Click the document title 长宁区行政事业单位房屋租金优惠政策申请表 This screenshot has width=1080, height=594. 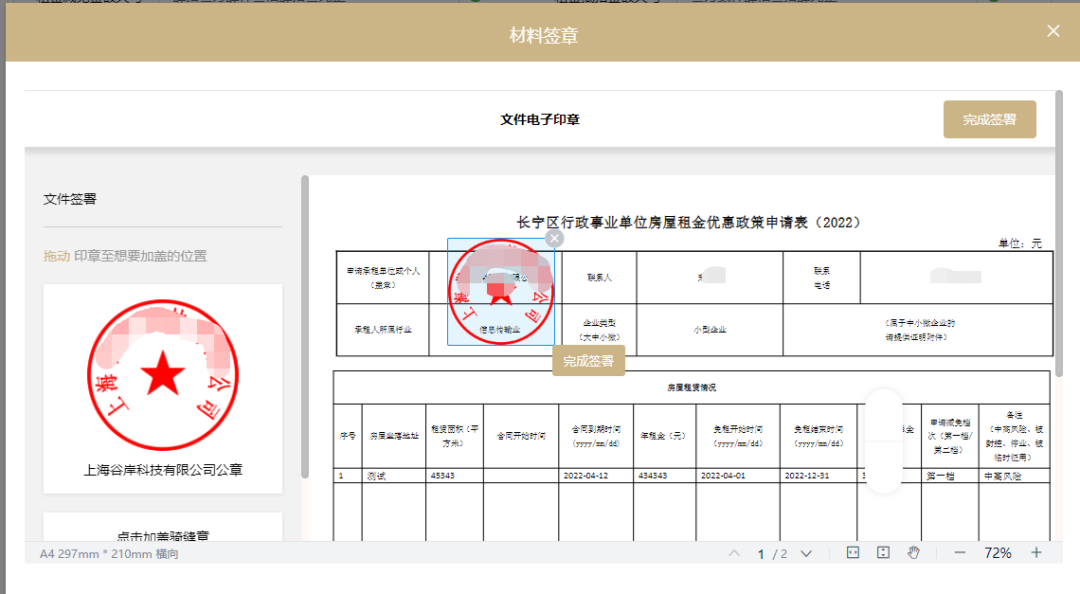click(x=688, y=222)
